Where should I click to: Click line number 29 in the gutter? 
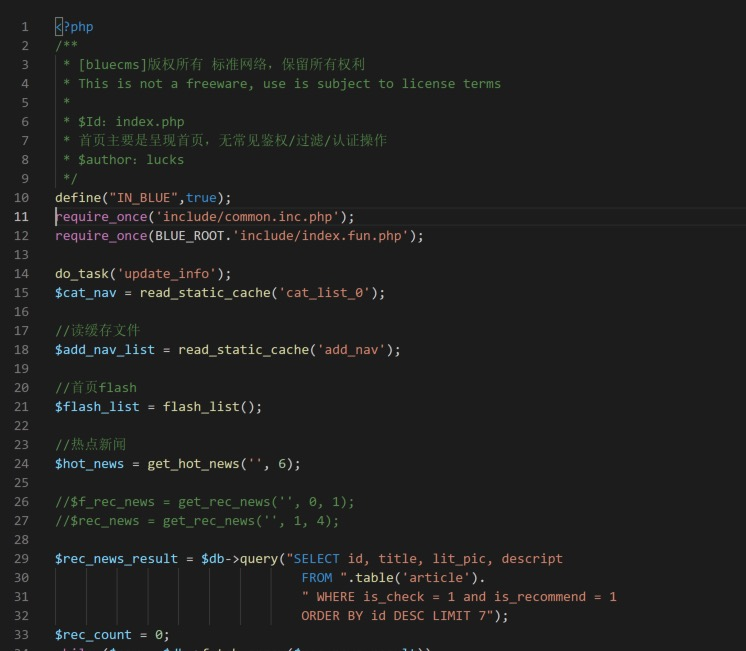[21, 559]
